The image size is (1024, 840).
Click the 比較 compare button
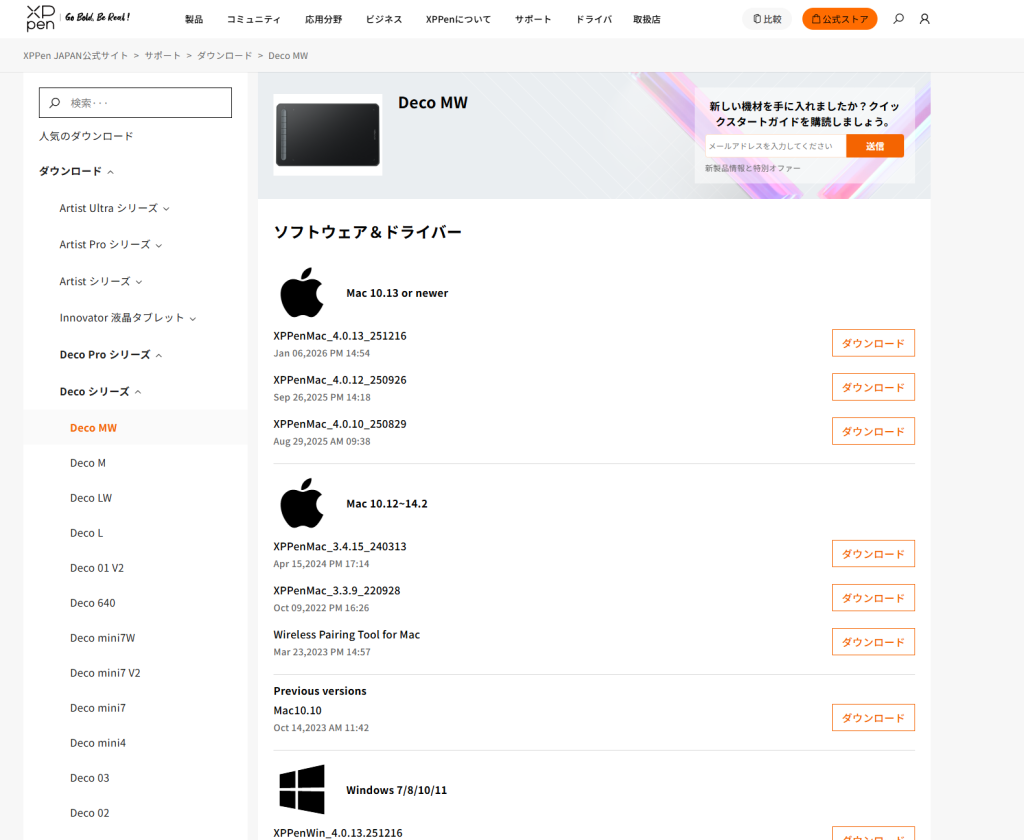(x=767, y=19)
